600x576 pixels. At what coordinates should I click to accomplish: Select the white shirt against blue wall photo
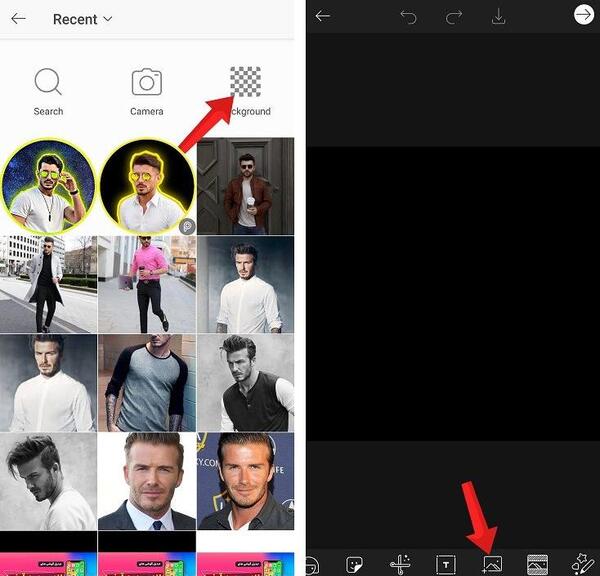(x=246, y=284)
